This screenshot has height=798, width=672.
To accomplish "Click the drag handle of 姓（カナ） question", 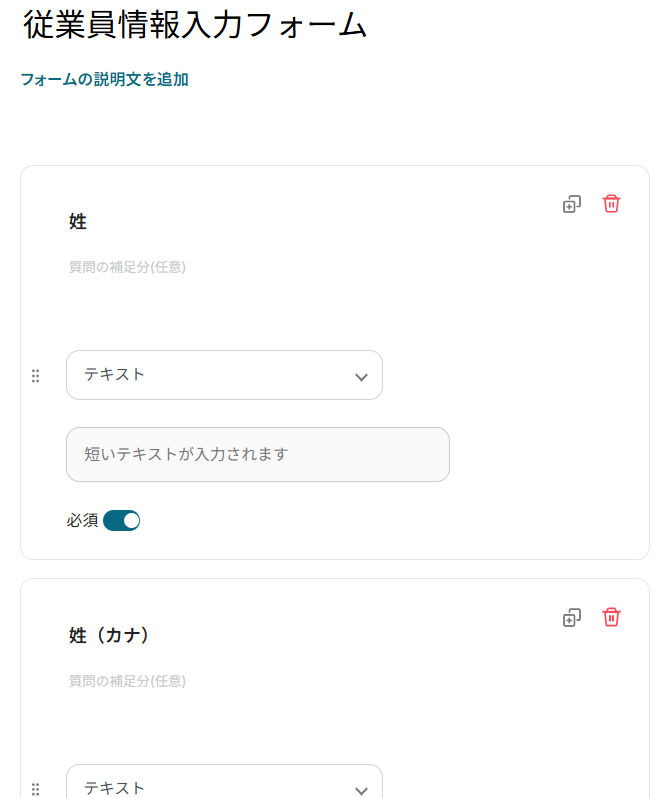I will (x=36, y=789).
